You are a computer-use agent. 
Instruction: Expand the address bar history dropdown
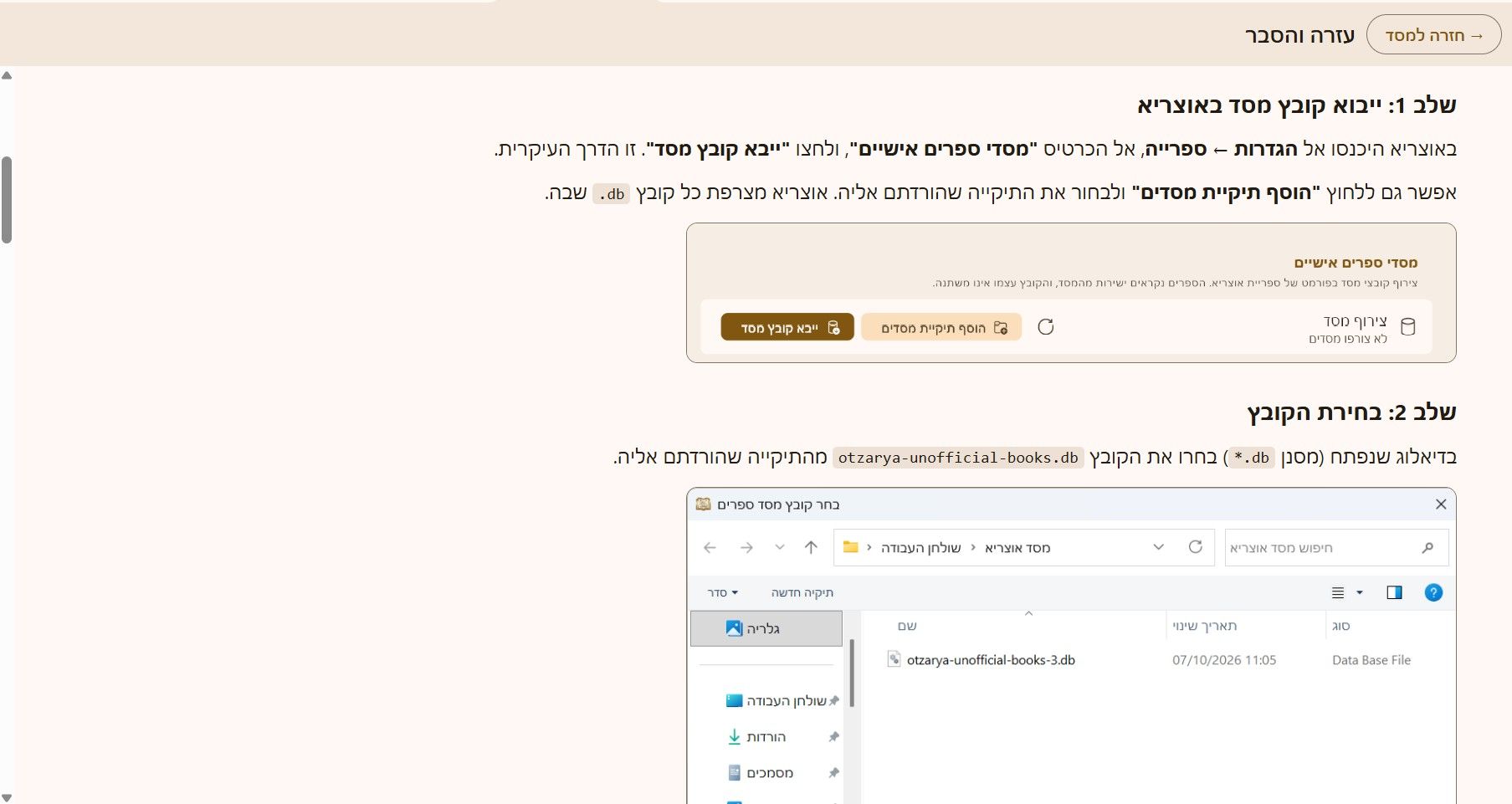(x=1159, y=547)
